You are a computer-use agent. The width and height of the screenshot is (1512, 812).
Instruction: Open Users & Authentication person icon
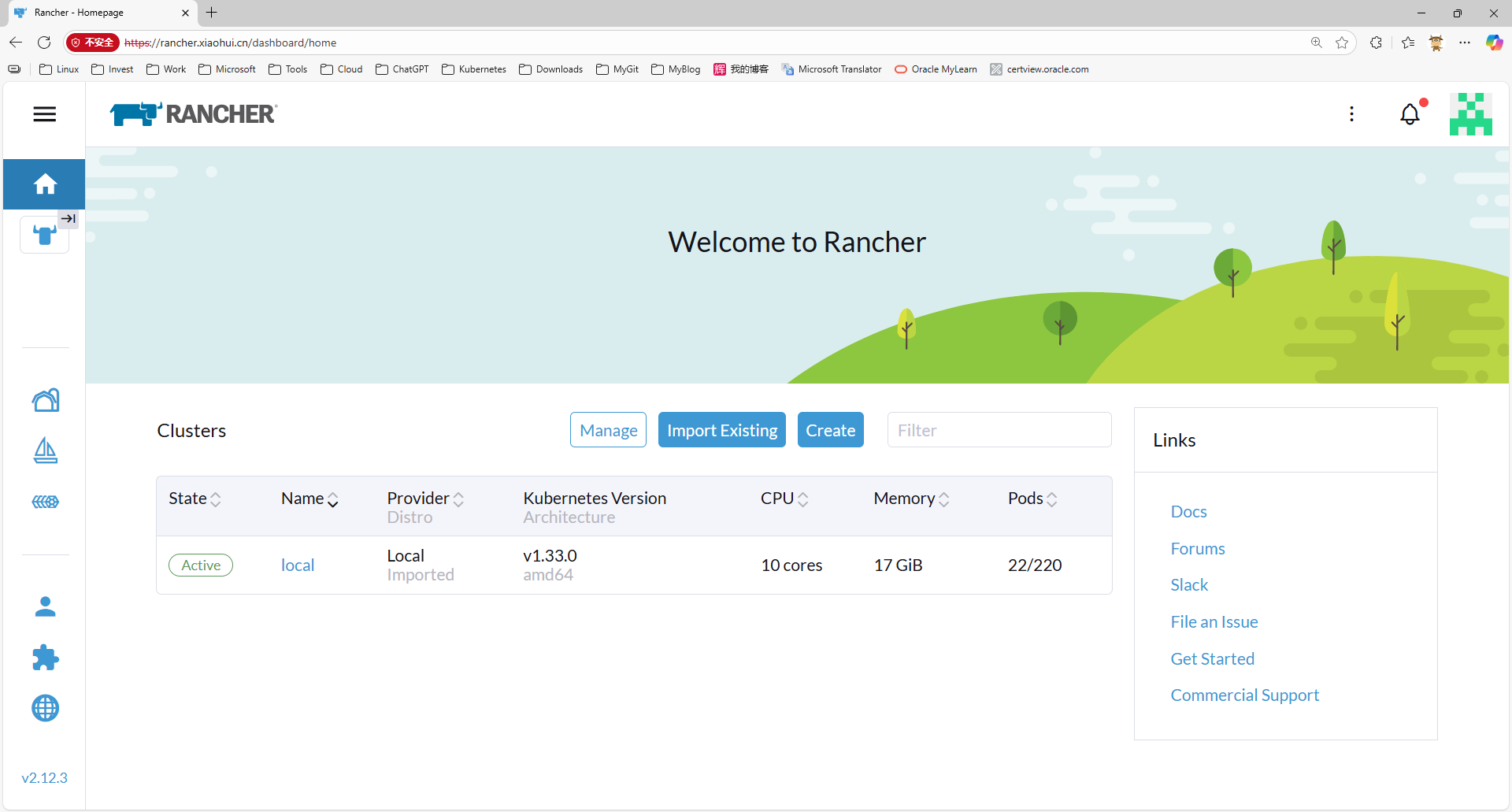pyautogui.click(x=45, y=606)
